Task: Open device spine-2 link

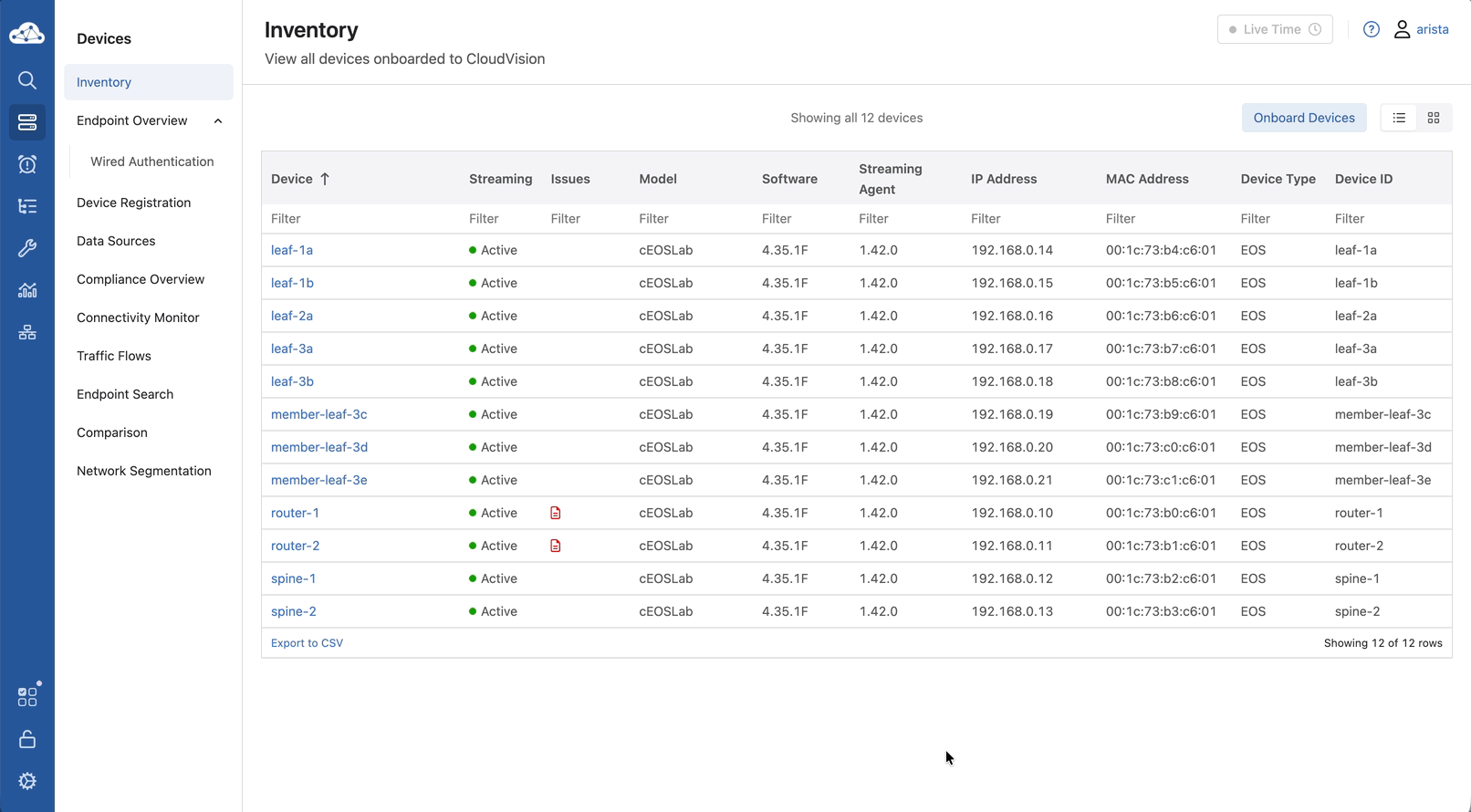Action: pos(294,611)
